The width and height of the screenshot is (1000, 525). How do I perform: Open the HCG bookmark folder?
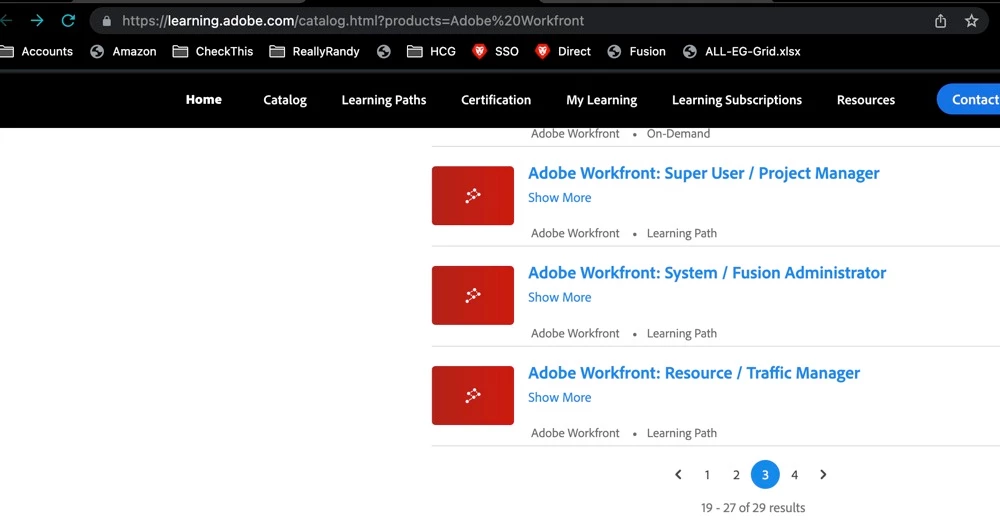point(432,52)
